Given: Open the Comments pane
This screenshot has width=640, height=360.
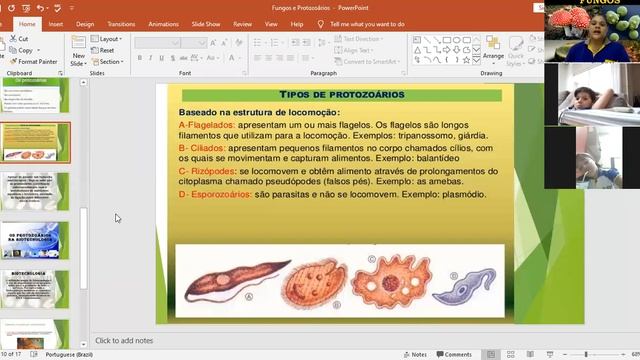Looking at the screenshot, I should 454,354.
